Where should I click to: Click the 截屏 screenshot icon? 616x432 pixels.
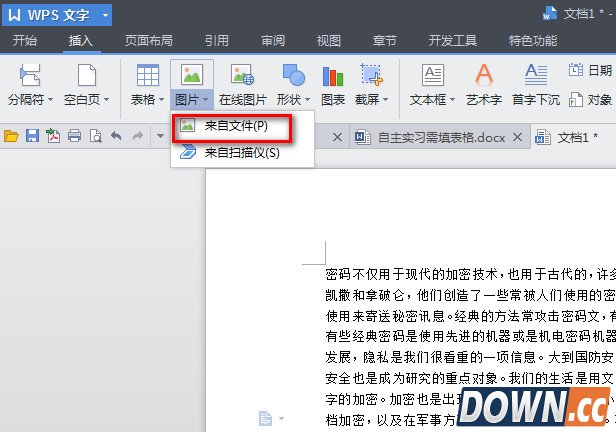(x=371, y=75)
